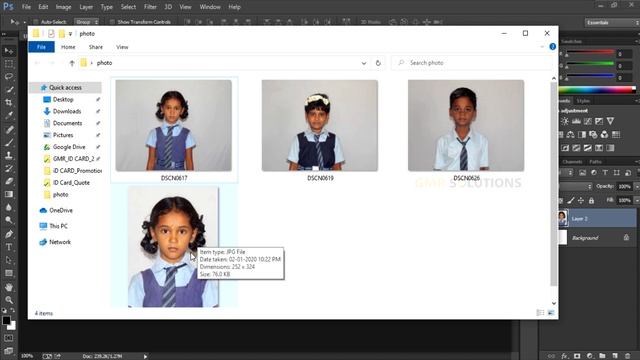This screenshot has width=640, height=360.
Task: Add layer mask from Layers panel
Action: pos(577,356)
